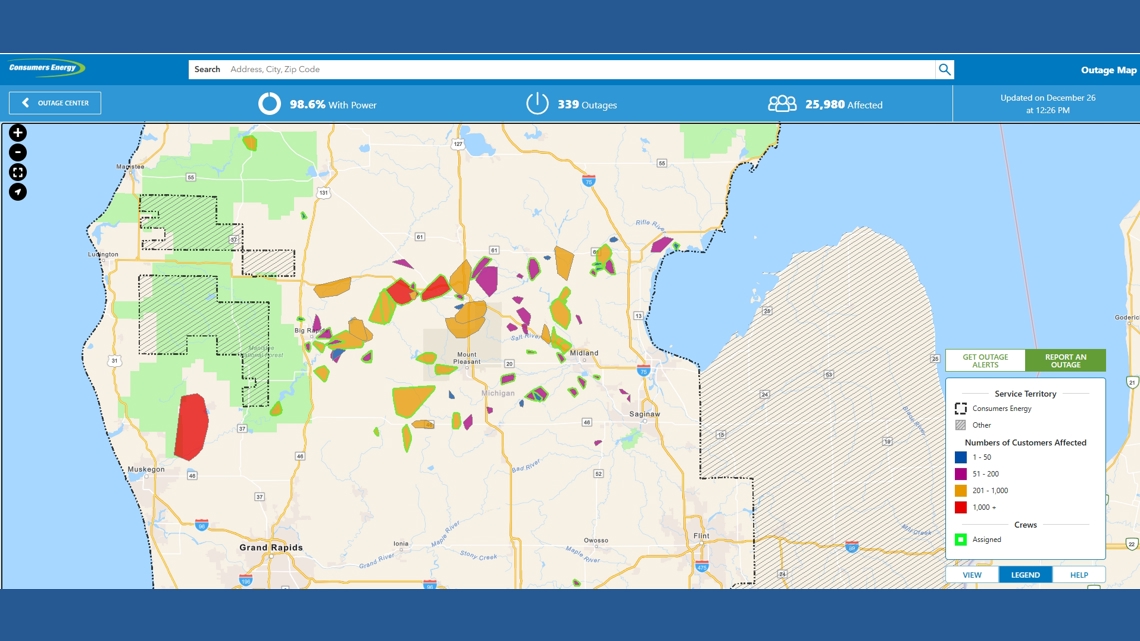
Task: Click the GET OUTAGE ALERTS button
Action: pyautogui.click(x=985, y=360)
